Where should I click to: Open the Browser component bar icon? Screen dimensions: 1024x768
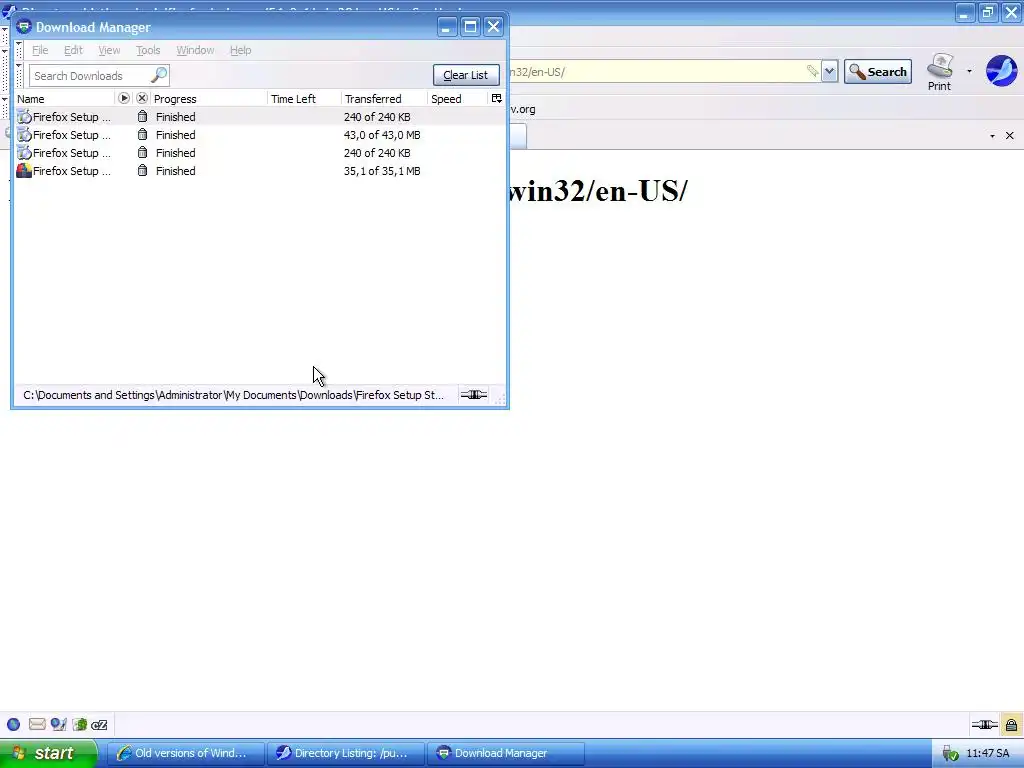pyautogui.click(x=14, y=724)
